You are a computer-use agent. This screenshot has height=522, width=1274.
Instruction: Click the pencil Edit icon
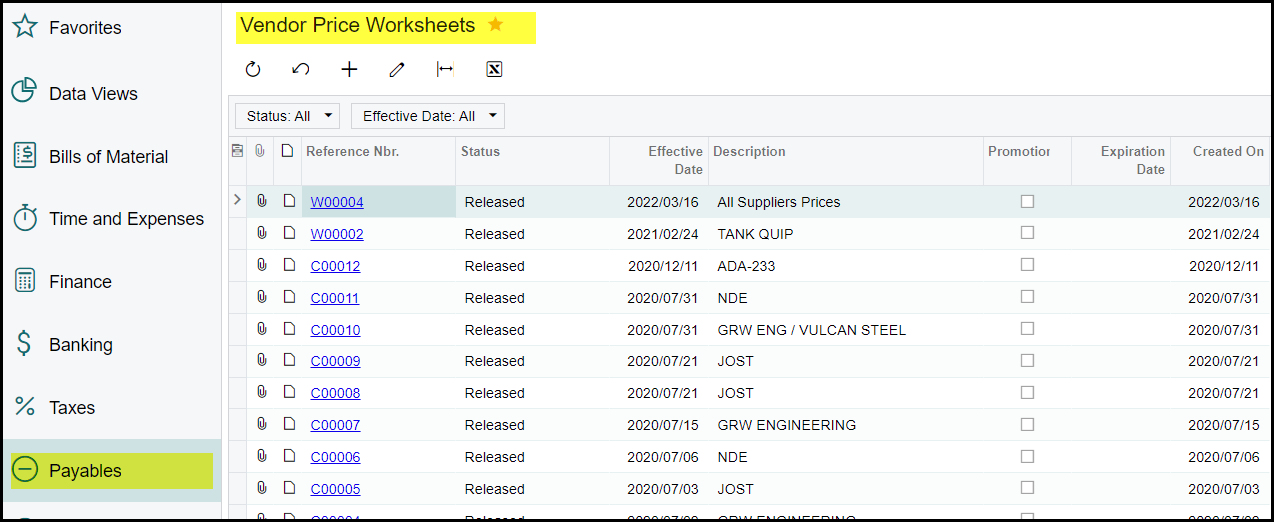(397, 69)
